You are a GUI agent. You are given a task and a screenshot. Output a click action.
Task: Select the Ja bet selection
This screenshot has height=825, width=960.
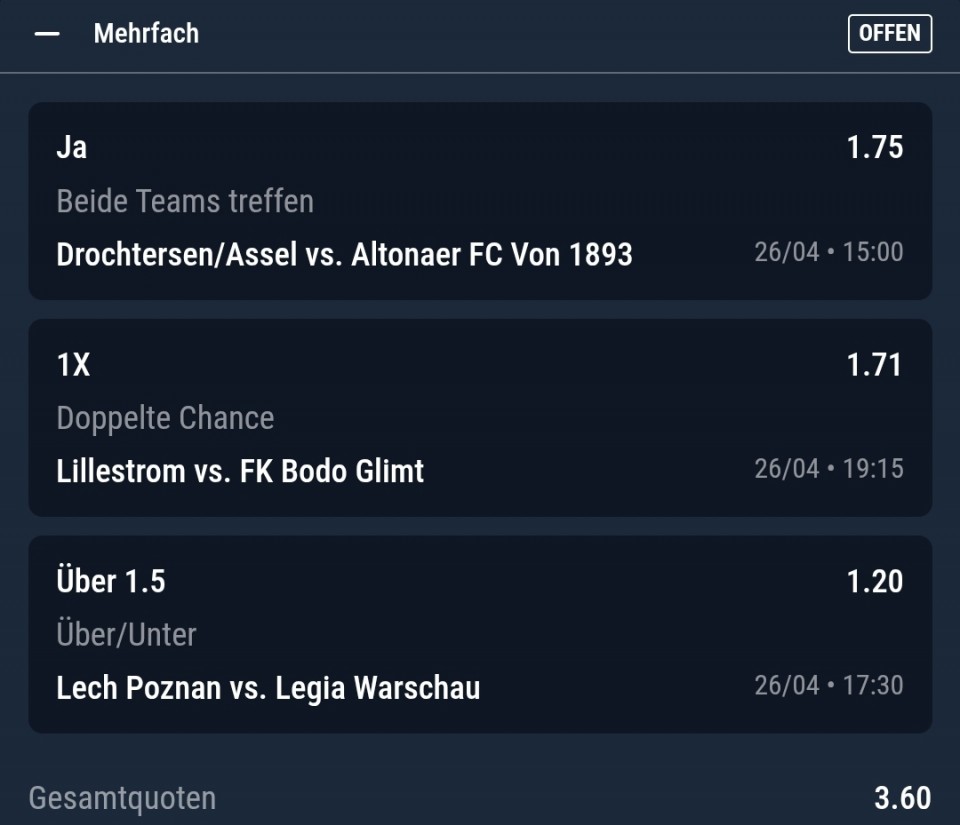tap(72, 147)
